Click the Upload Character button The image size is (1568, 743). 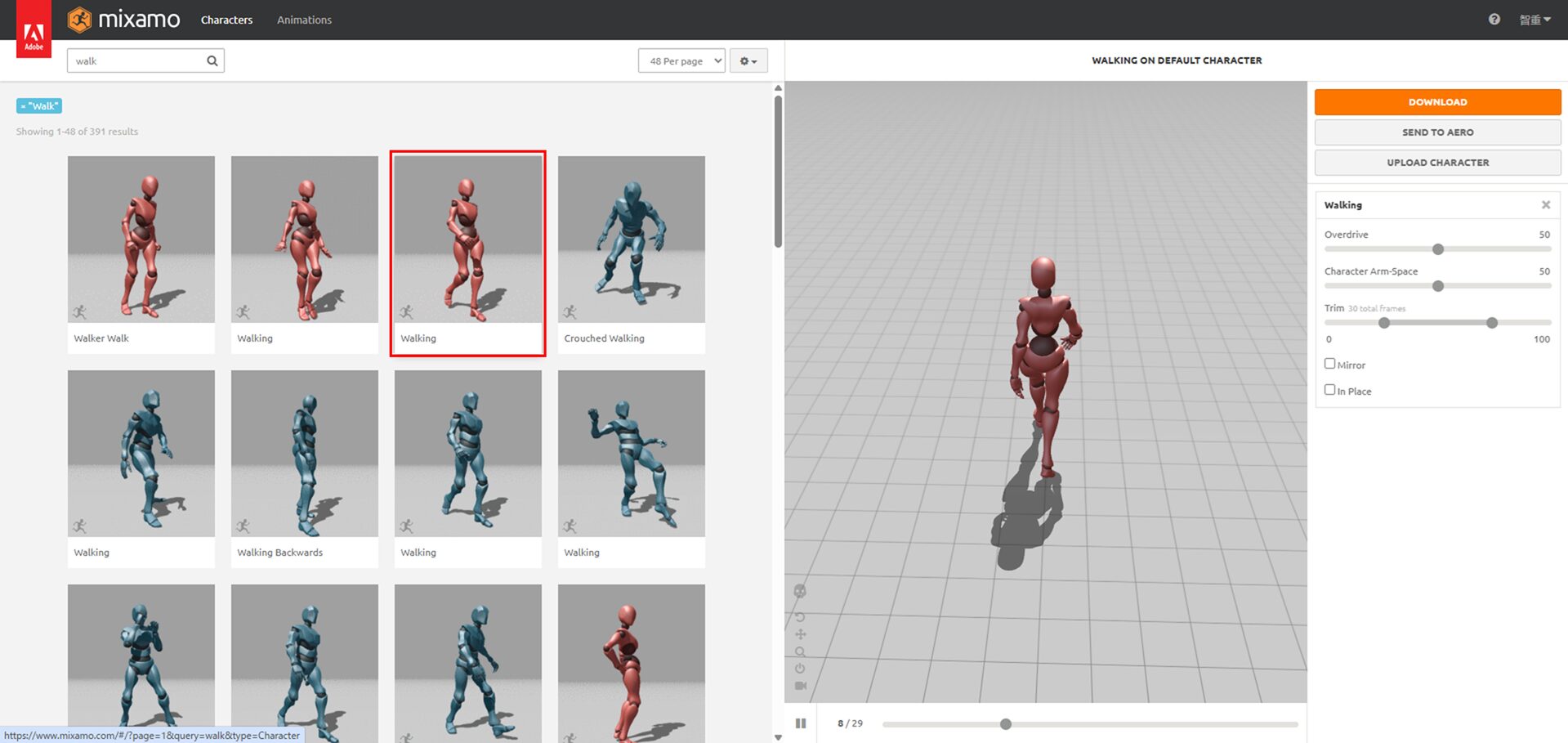(1437, 163)
